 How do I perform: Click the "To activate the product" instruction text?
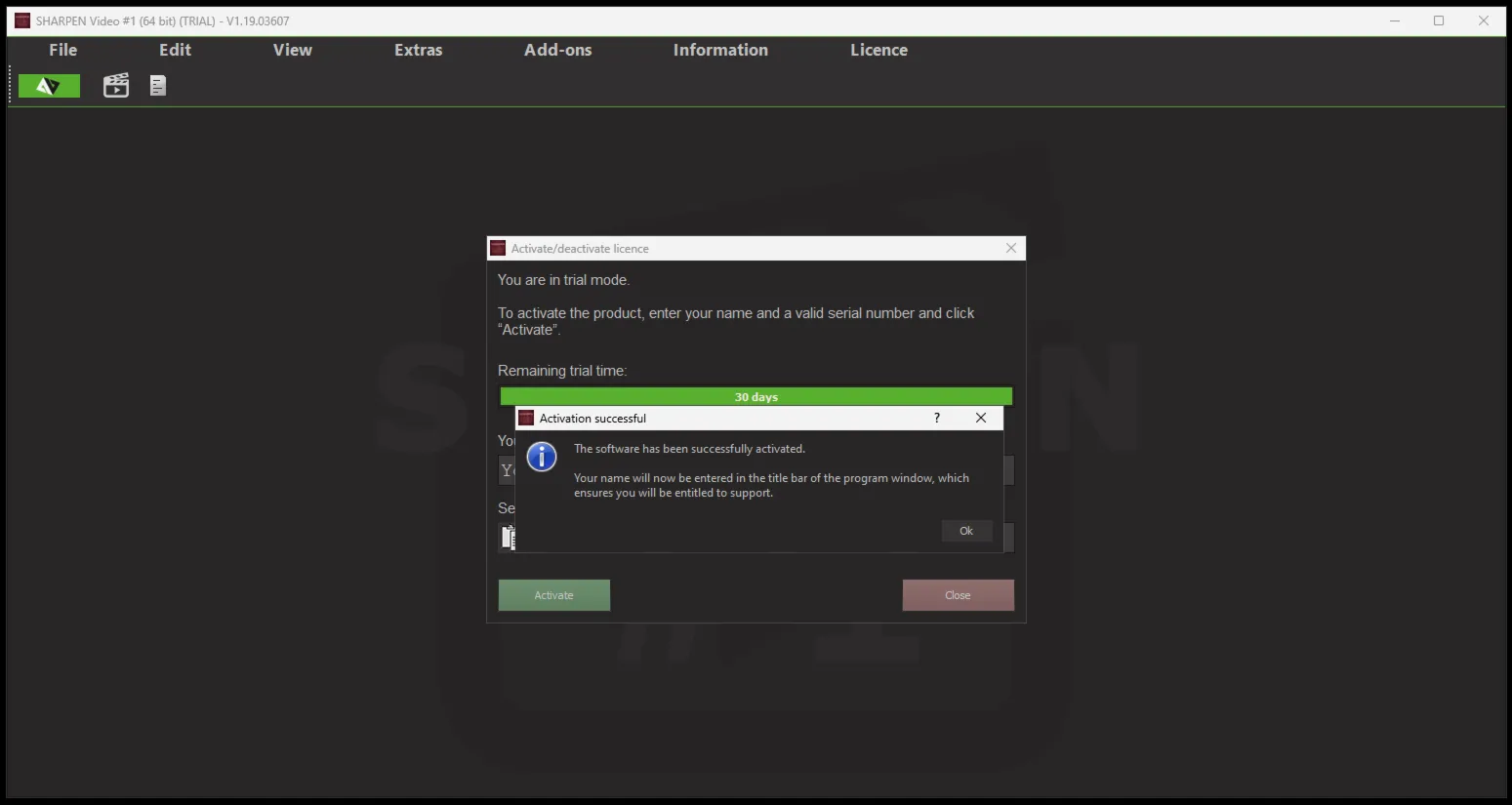point(736,321)
